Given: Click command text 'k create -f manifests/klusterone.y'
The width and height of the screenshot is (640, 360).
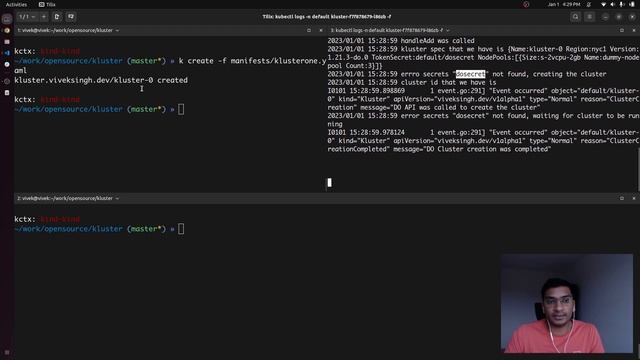Looking at the screenshot, I should click(252, 61).
